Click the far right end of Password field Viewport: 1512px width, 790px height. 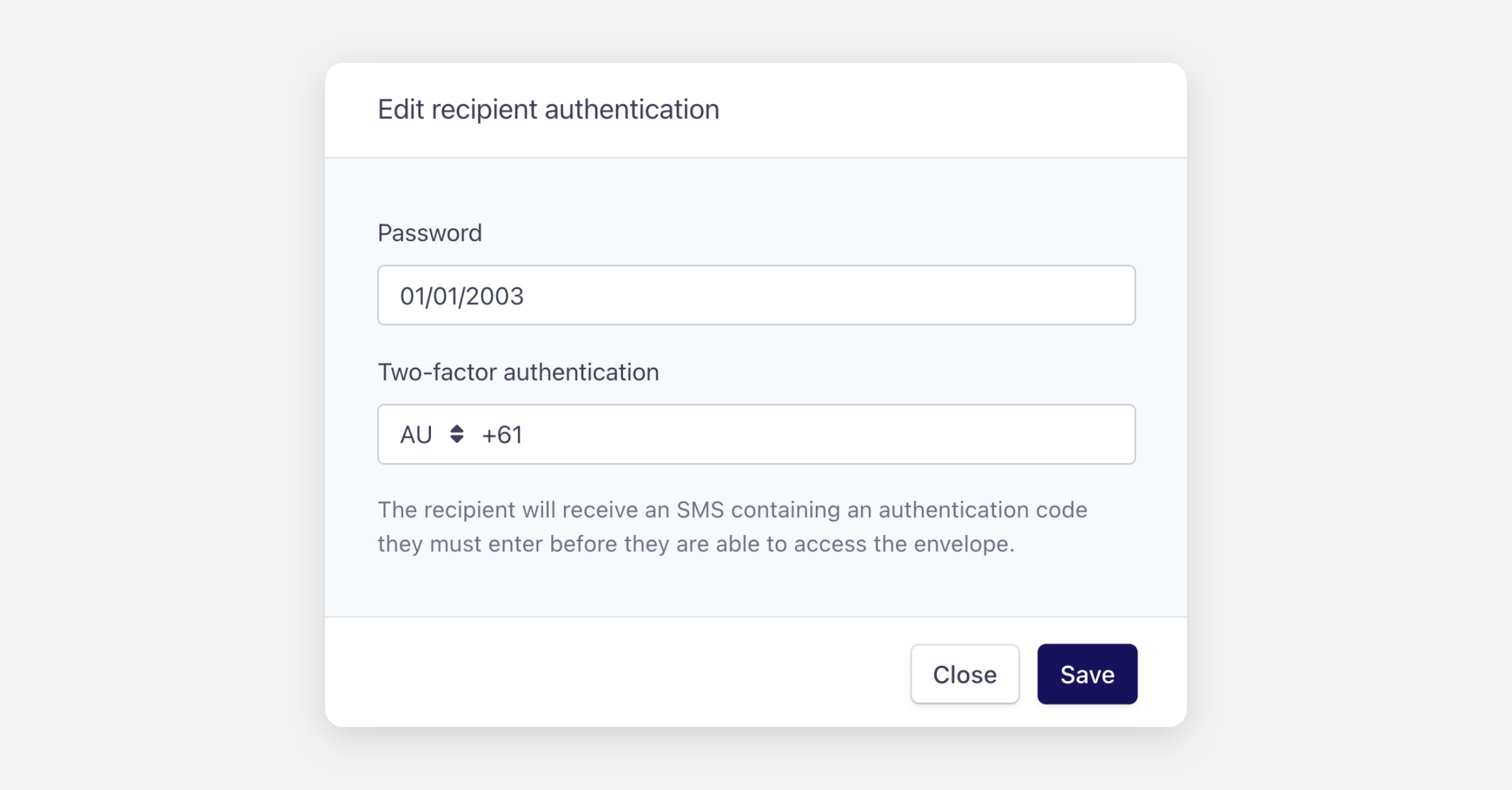pos(1115,295)
